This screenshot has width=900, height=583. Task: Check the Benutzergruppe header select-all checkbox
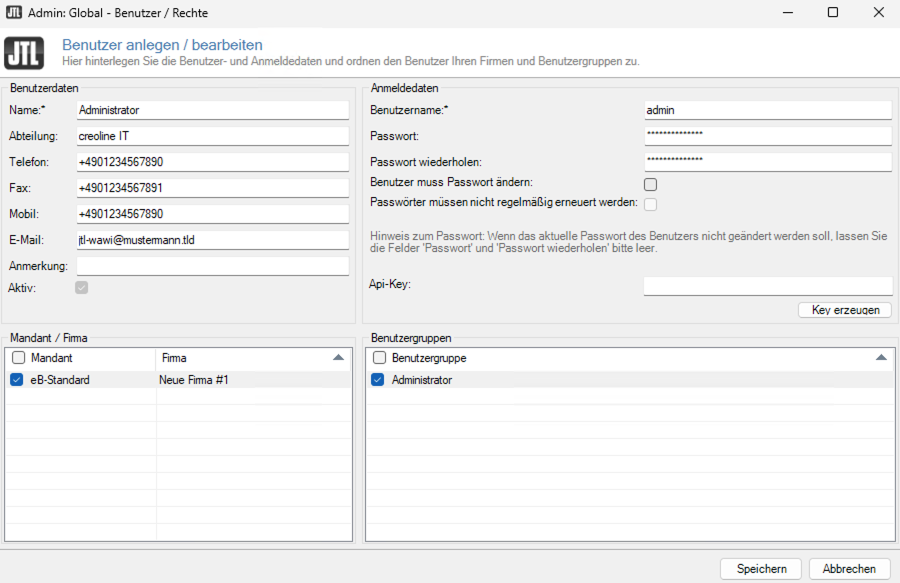(x=379, y=358)
